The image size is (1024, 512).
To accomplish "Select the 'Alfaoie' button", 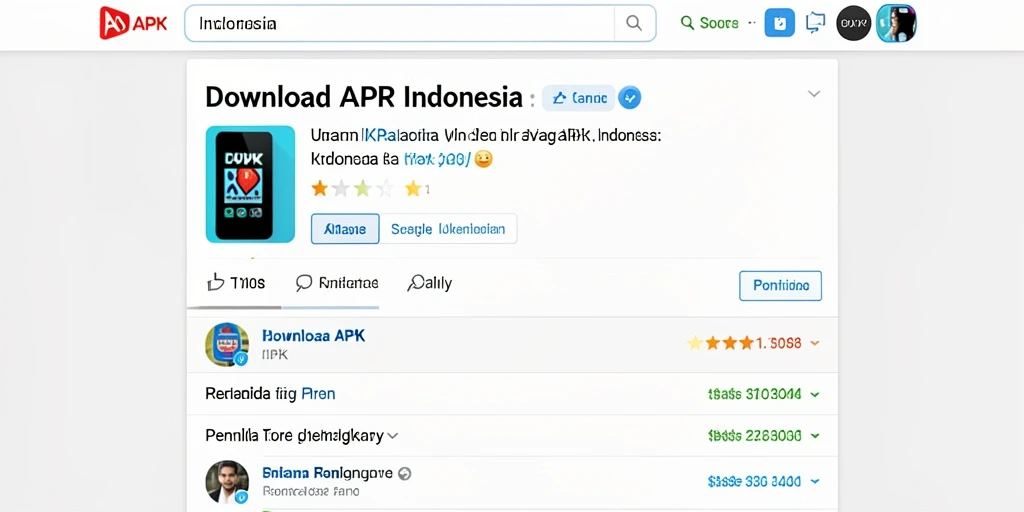I will pos(345,229).
